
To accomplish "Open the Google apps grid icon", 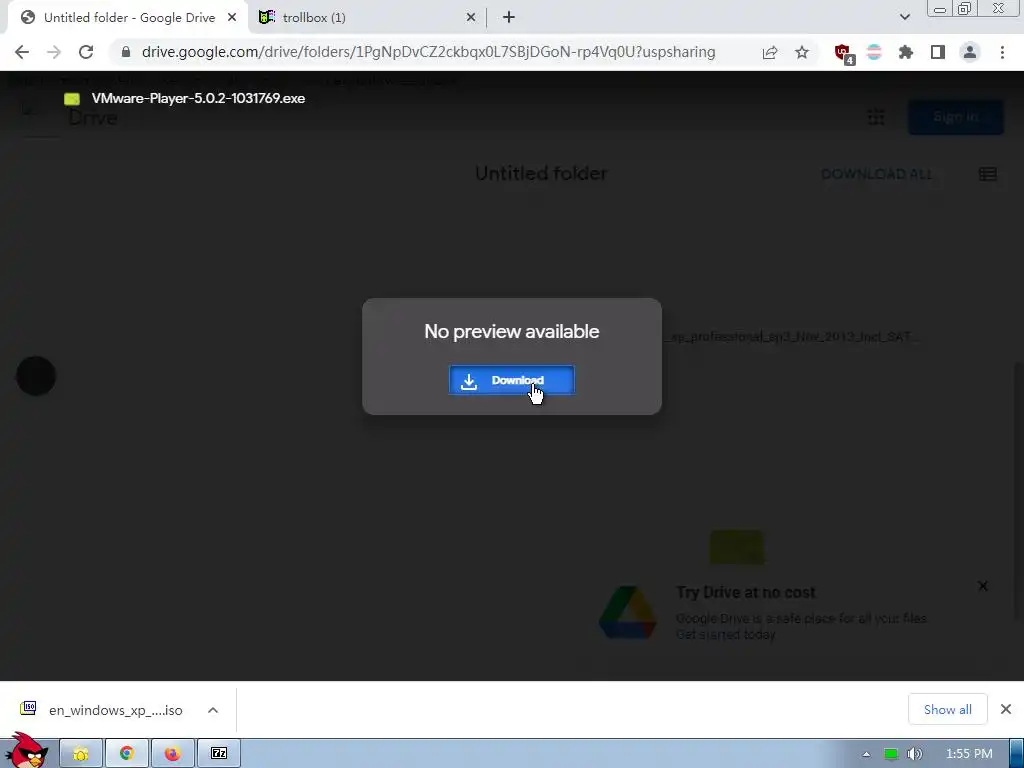I will point(876,117).
